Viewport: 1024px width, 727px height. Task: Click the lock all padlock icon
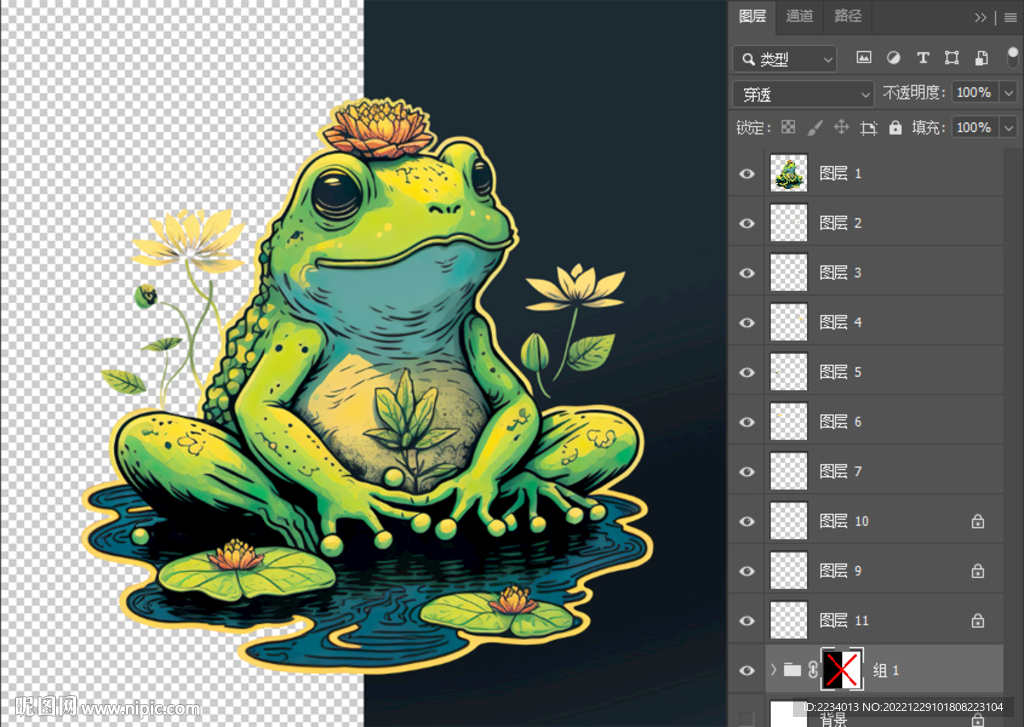click(x=895, y=127)
